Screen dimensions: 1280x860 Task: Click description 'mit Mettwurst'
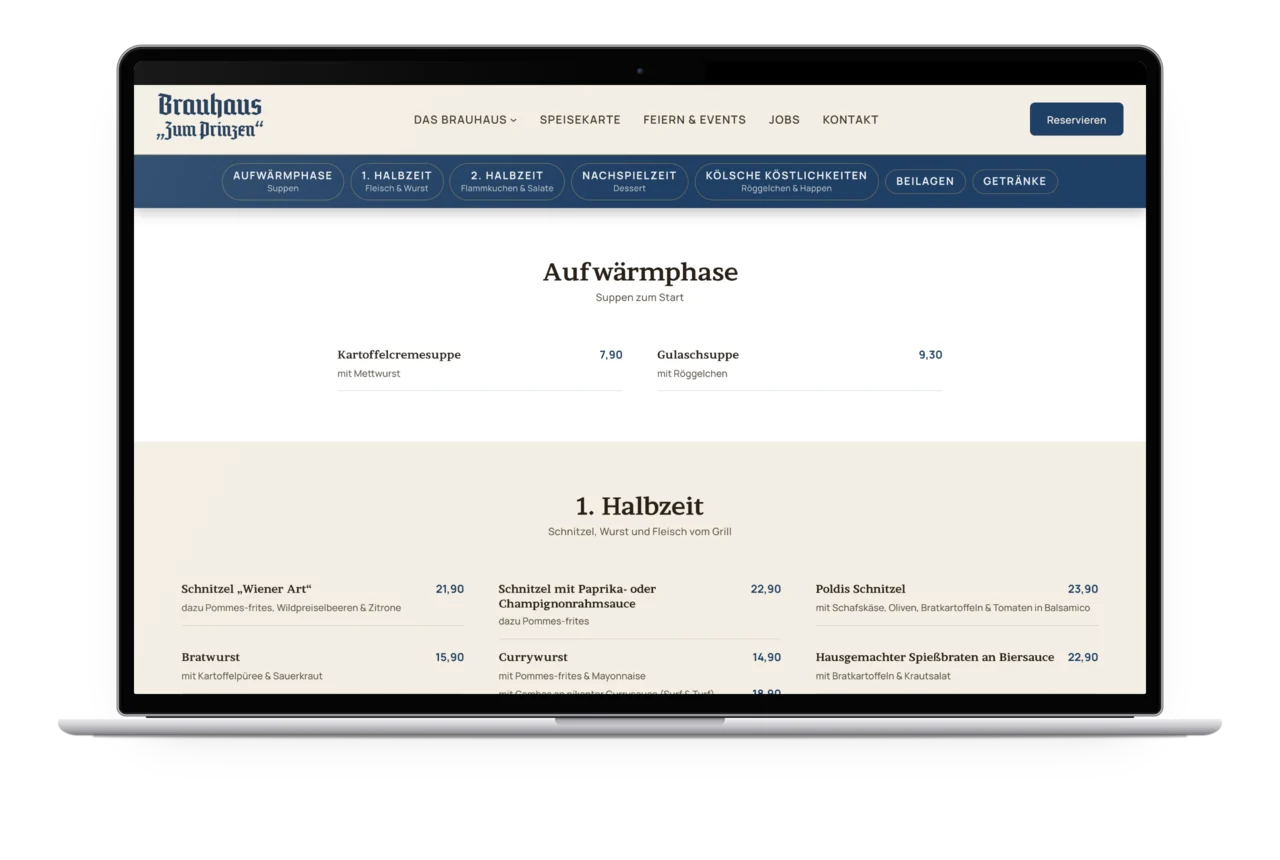(x=369, y=374)
